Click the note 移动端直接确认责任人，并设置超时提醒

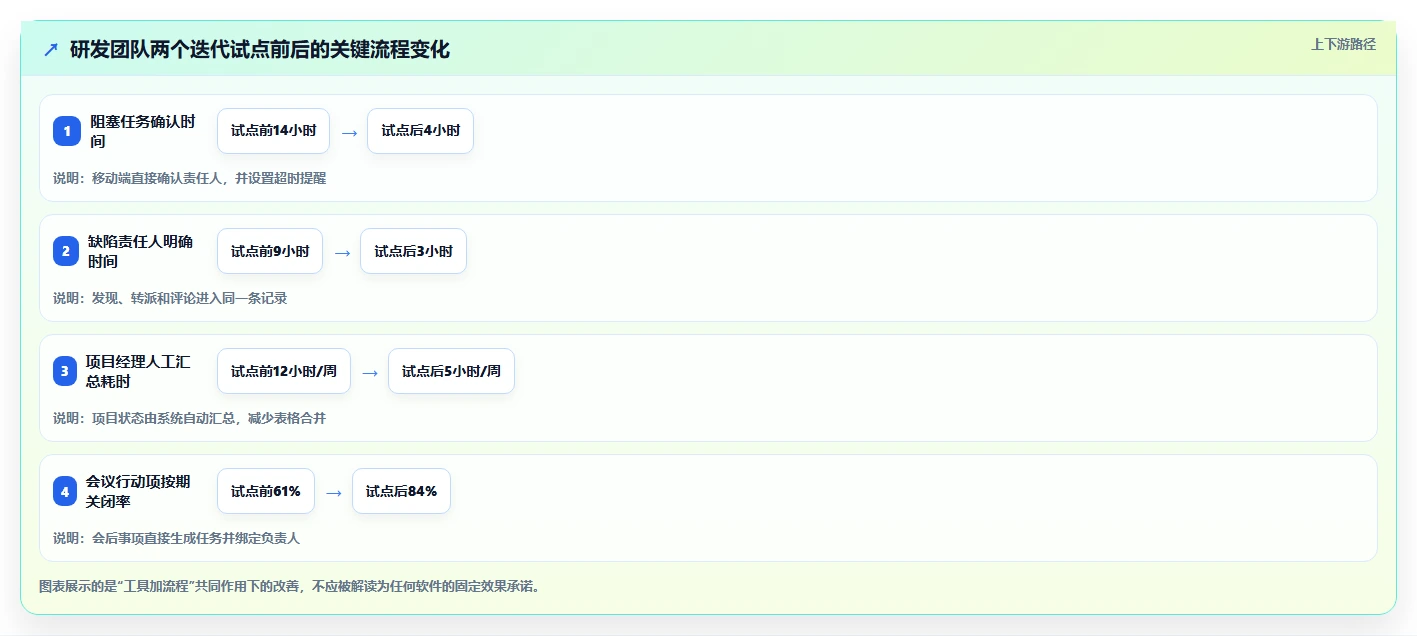pyautogui.click(x=189, y=178)
